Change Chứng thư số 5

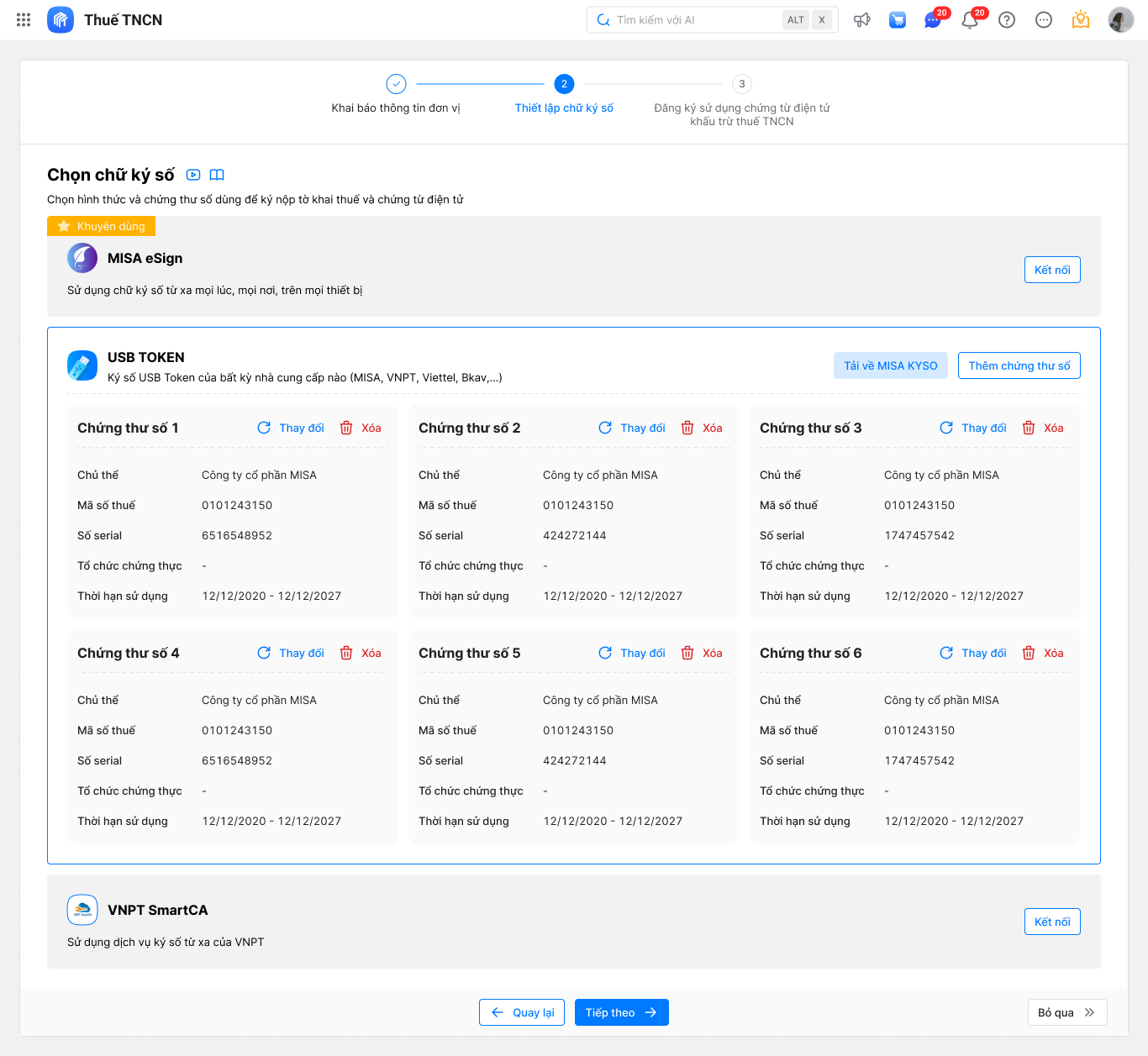point(632,653)
